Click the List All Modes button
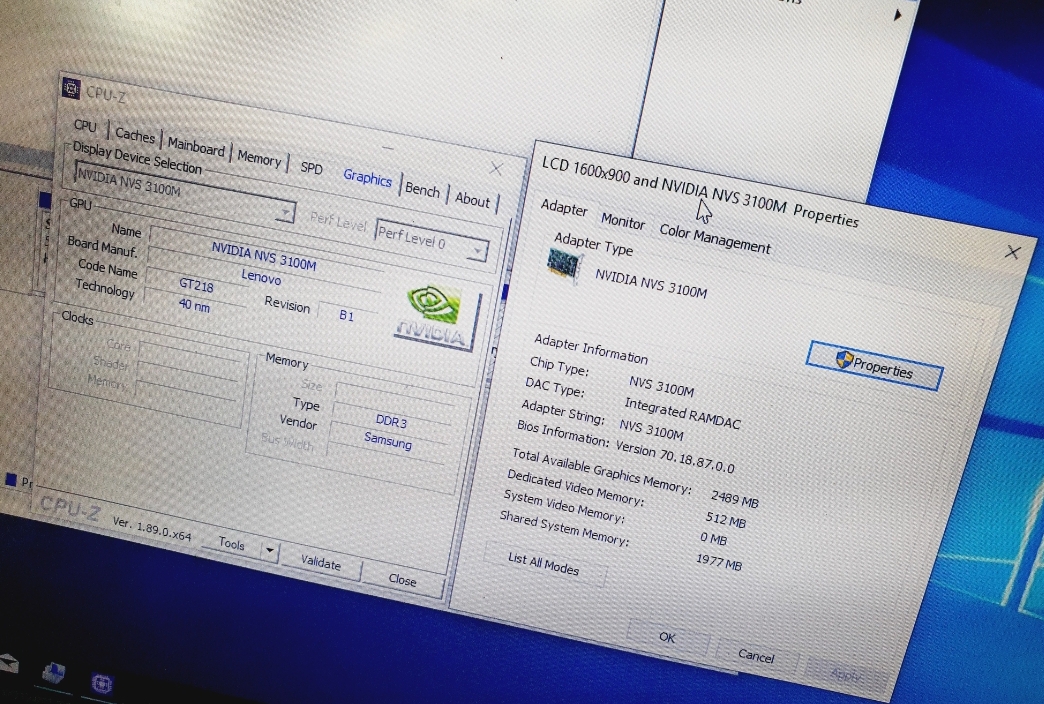The height and width of the screenshot is (704, 1044). (x=542, y=565)
